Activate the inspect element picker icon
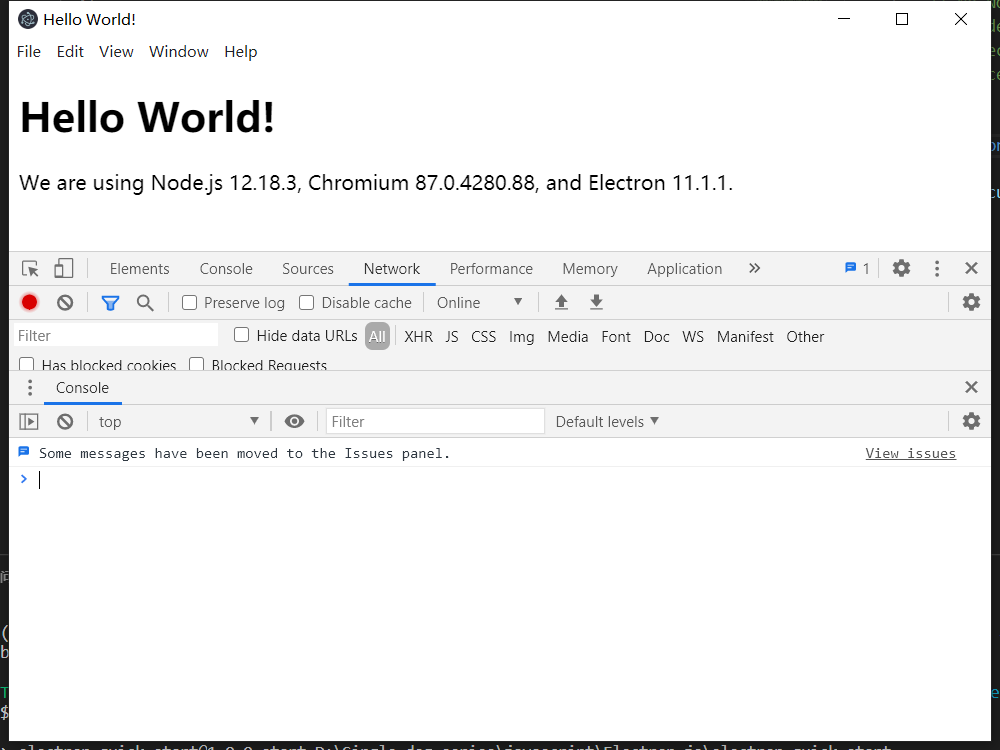Image resolution: width=1000 pixels, height=750 pixels. point(30,268)
